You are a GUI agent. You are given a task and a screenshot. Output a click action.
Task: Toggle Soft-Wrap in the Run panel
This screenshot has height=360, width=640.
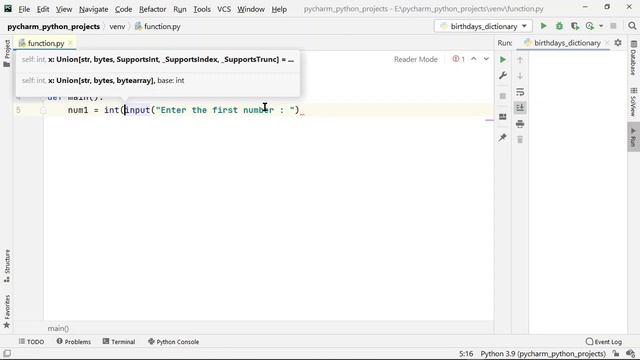pos(520,92)
